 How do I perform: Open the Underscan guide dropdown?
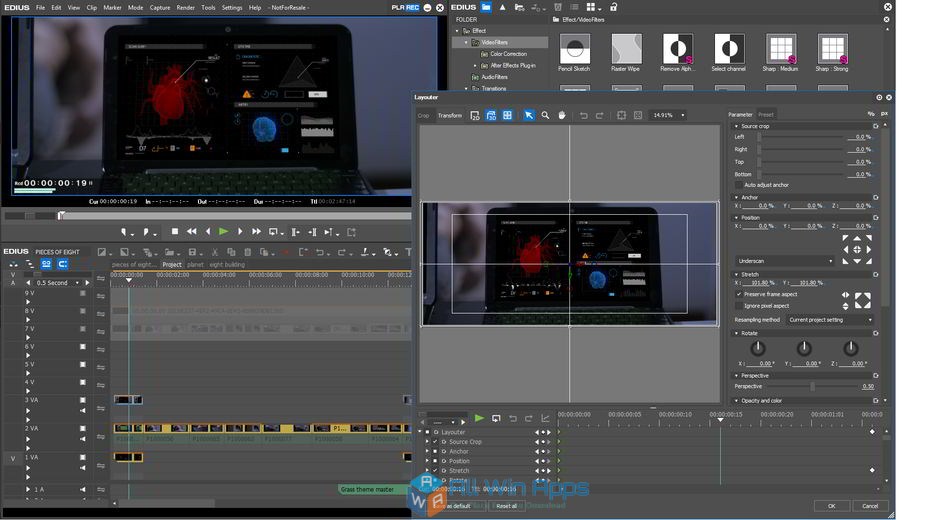(x=785, y=260)
